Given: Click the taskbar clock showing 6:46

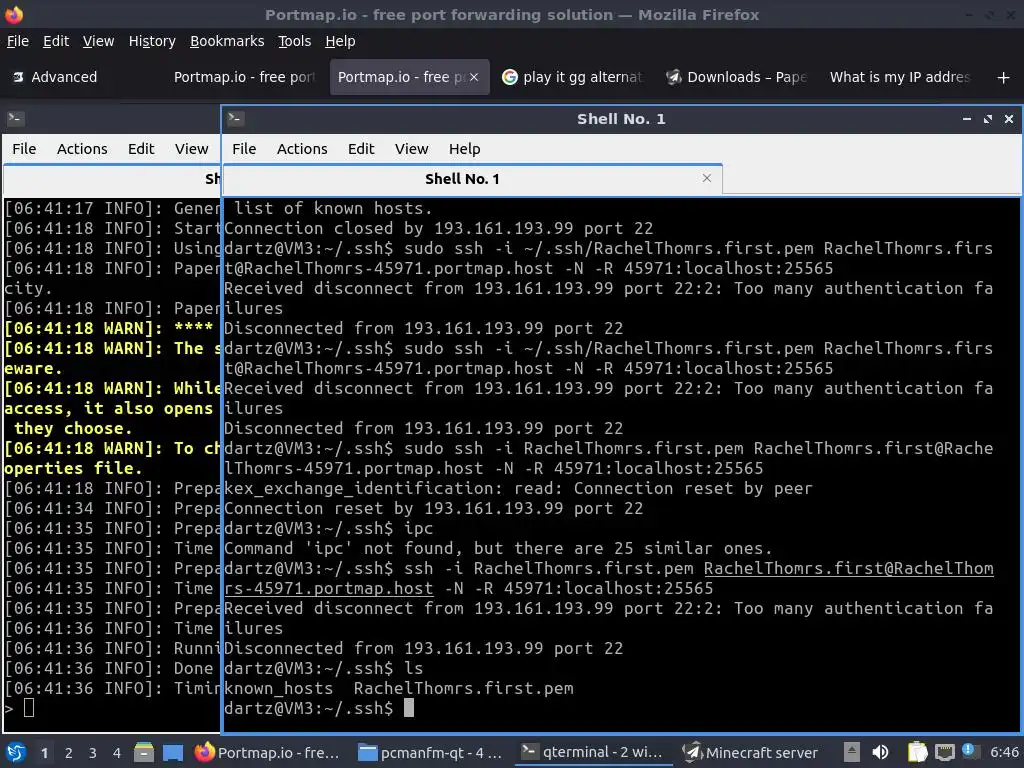Looking at the screenshot, I should 1004,752.
